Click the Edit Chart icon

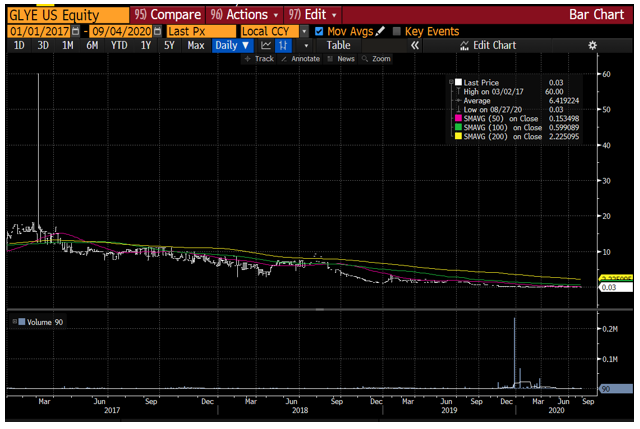click(x=464, y=45)
